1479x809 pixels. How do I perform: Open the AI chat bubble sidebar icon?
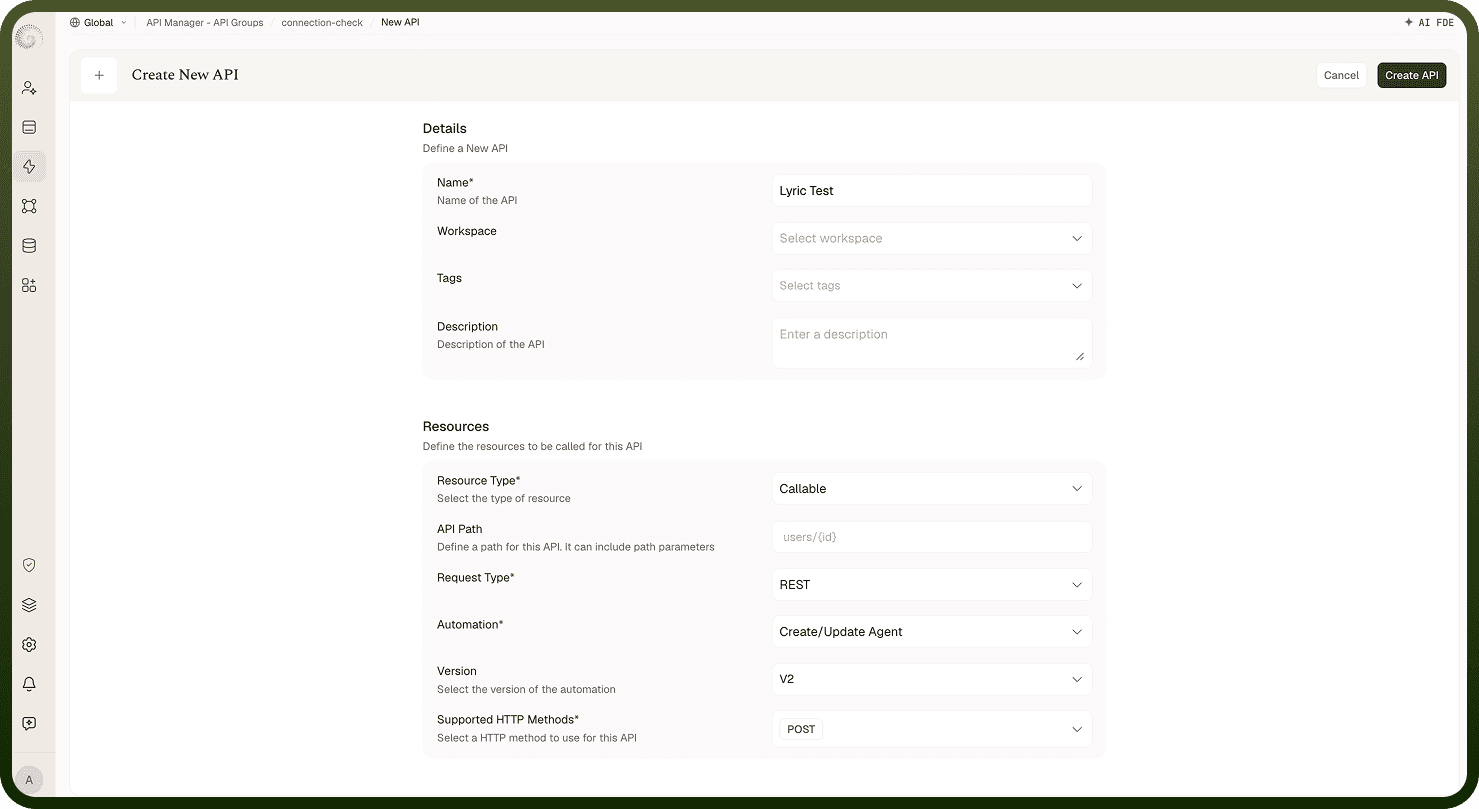tap(29, 723)
